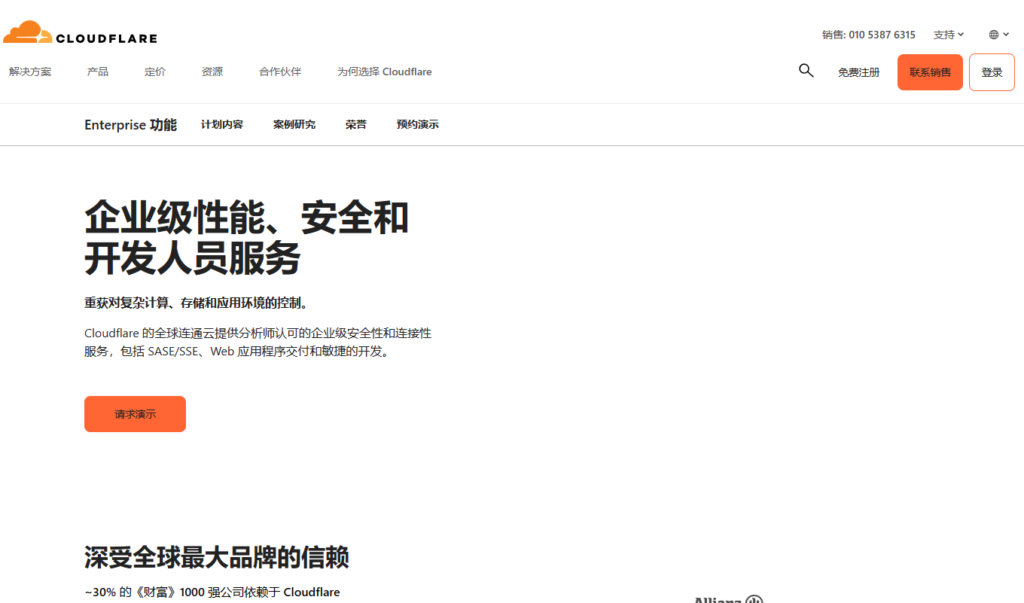The width and height of the screenshot is (1024, 603).
Task: Open the globe language selector
Action: pos(999,35)
